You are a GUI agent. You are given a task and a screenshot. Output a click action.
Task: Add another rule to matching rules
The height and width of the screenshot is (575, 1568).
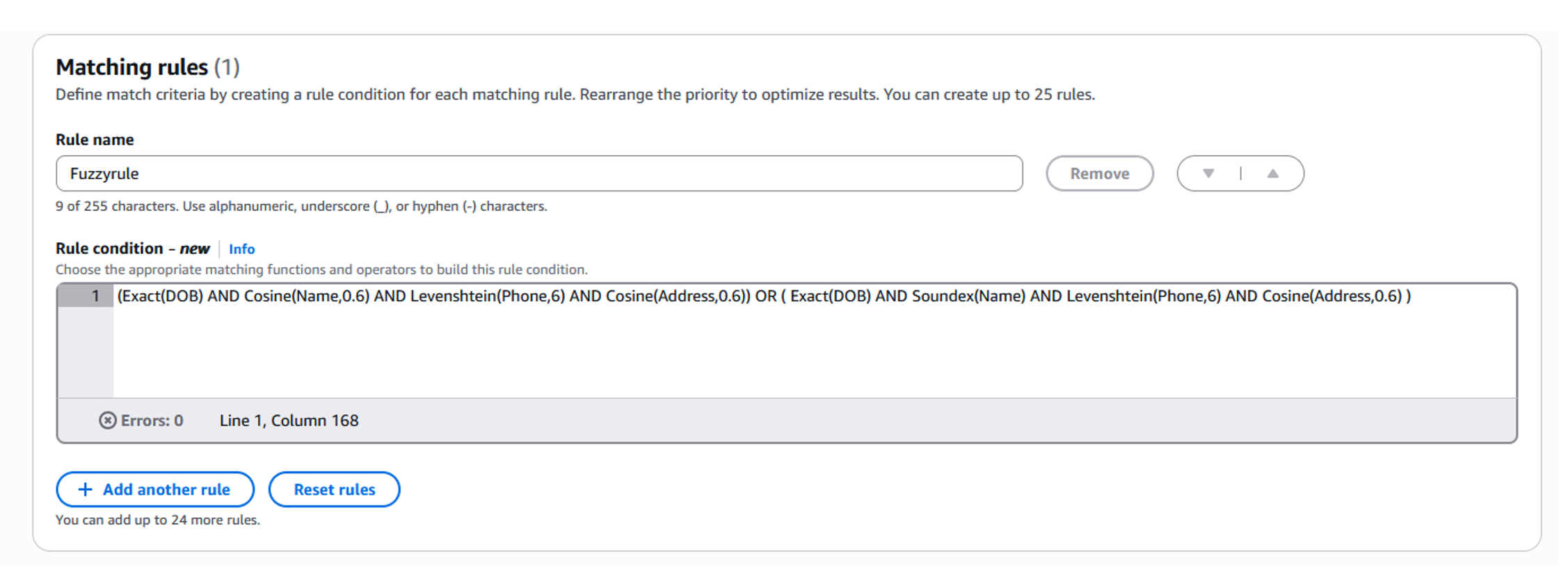point(155,489)
